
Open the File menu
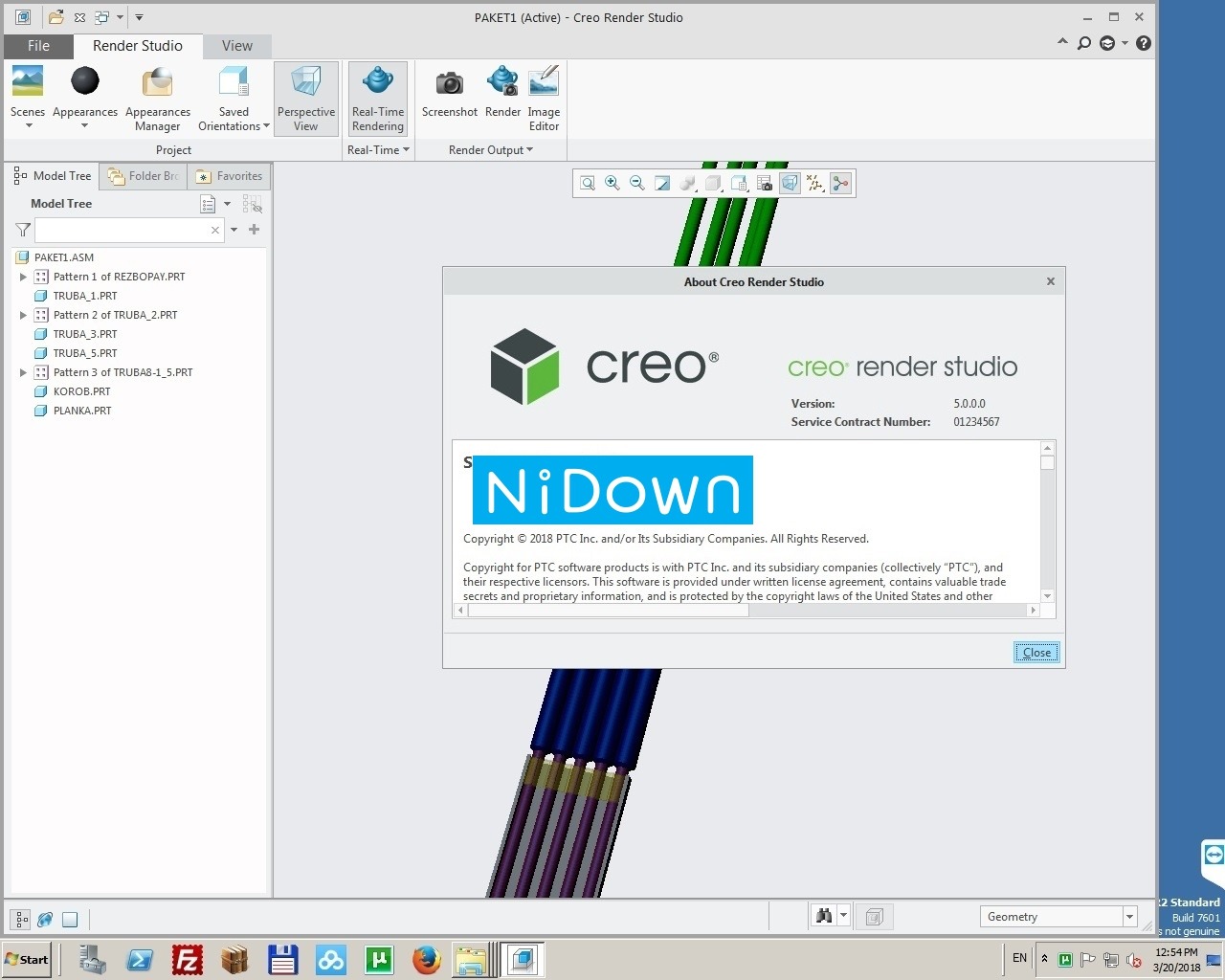38,46
